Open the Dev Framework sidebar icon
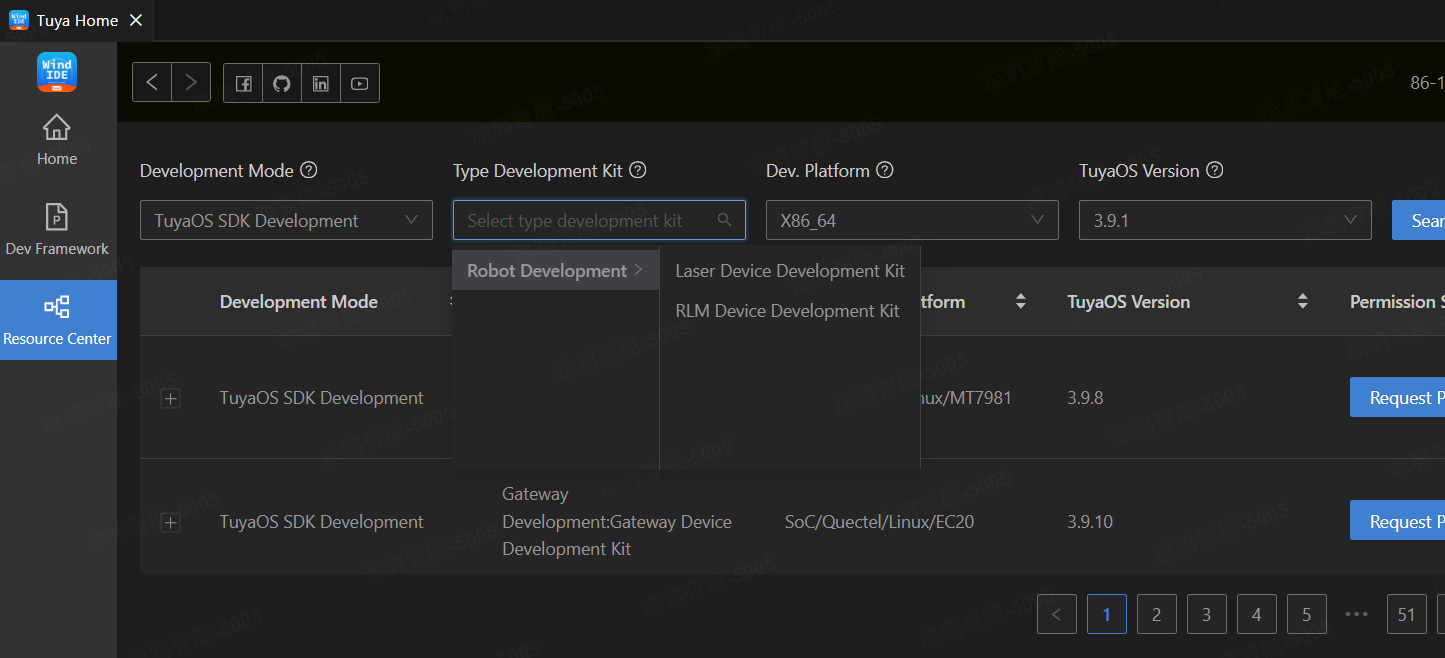1445x658 pixels. click(x=56, y=228)
